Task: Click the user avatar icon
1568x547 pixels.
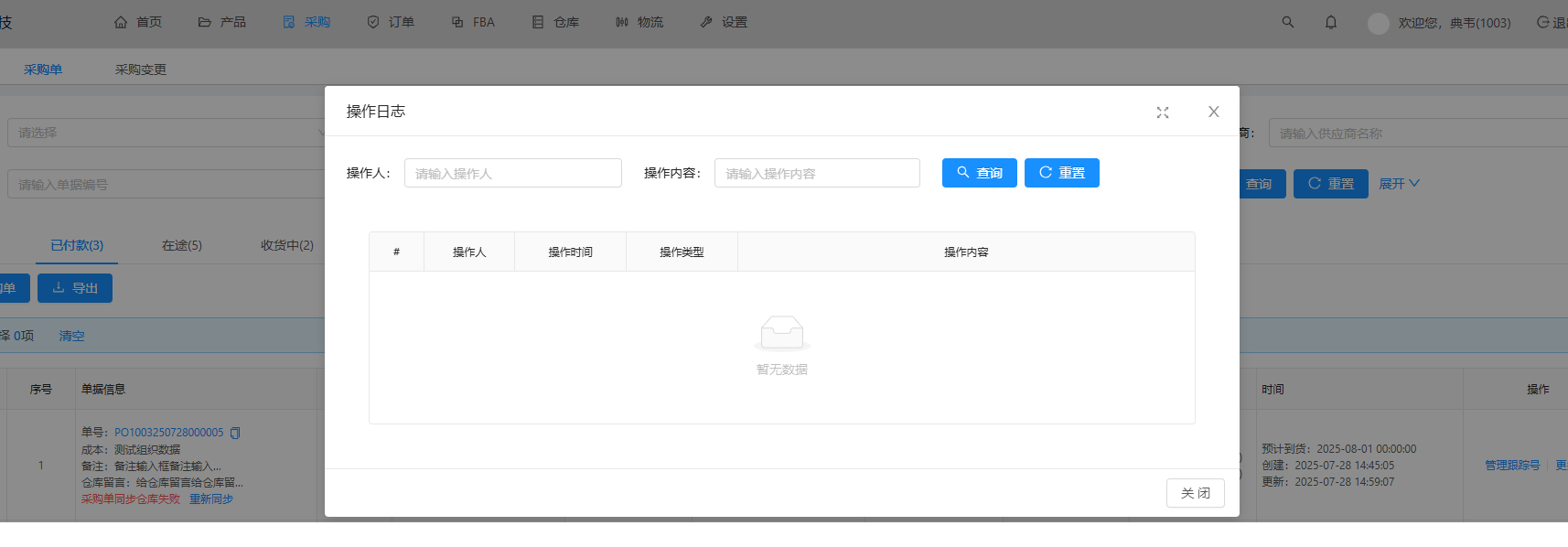Action: (x=1378, y=24)
